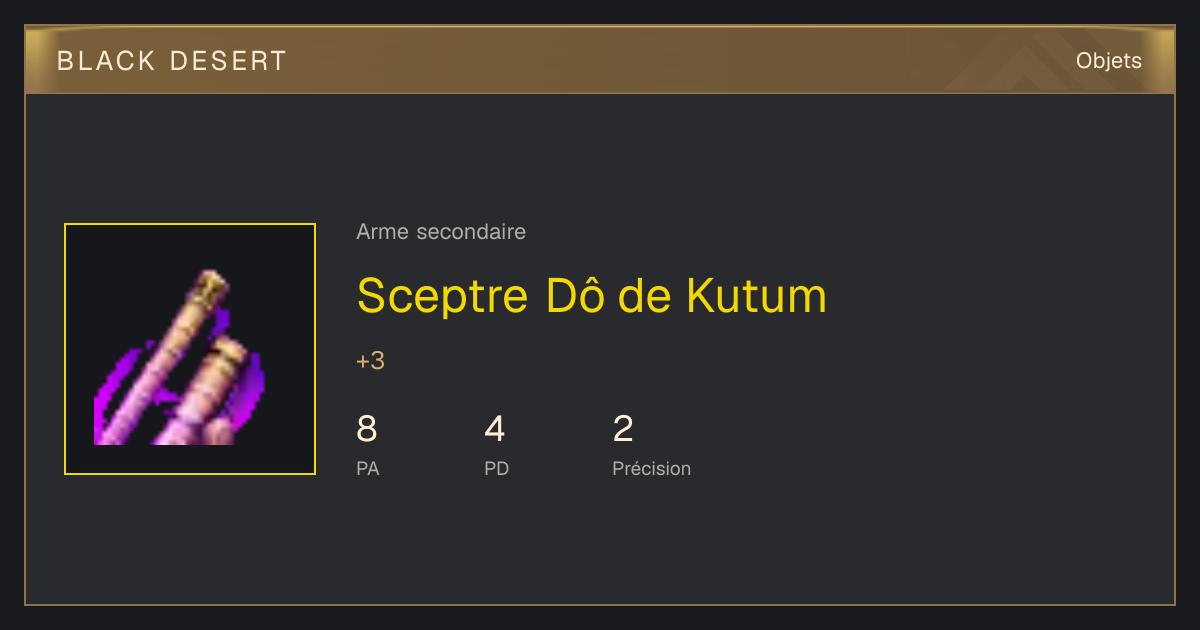The image size is (1200, 630).
Task: Select the Arme secondaire category label
Action: click(x=441, y=232)
